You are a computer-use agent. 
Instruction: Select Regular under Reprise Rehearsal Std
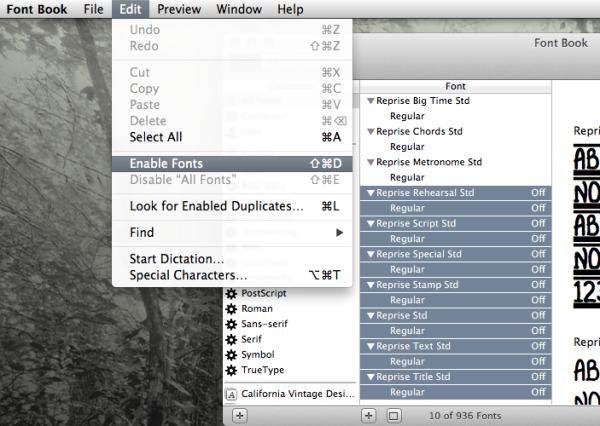click(455, 208)
